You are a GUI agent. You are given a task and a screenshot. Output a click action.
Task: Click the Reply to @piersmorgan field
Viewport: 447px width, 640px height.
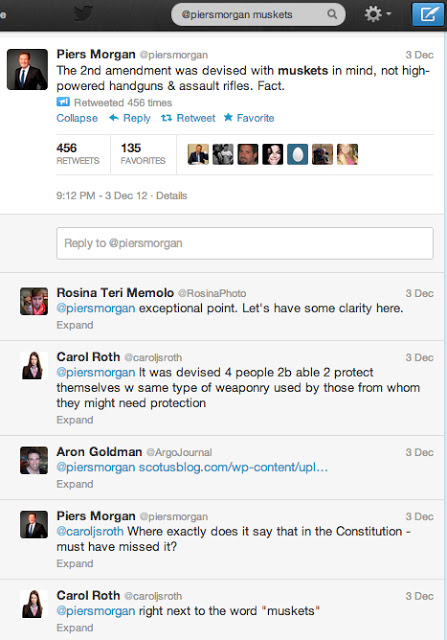coord(245,243)
